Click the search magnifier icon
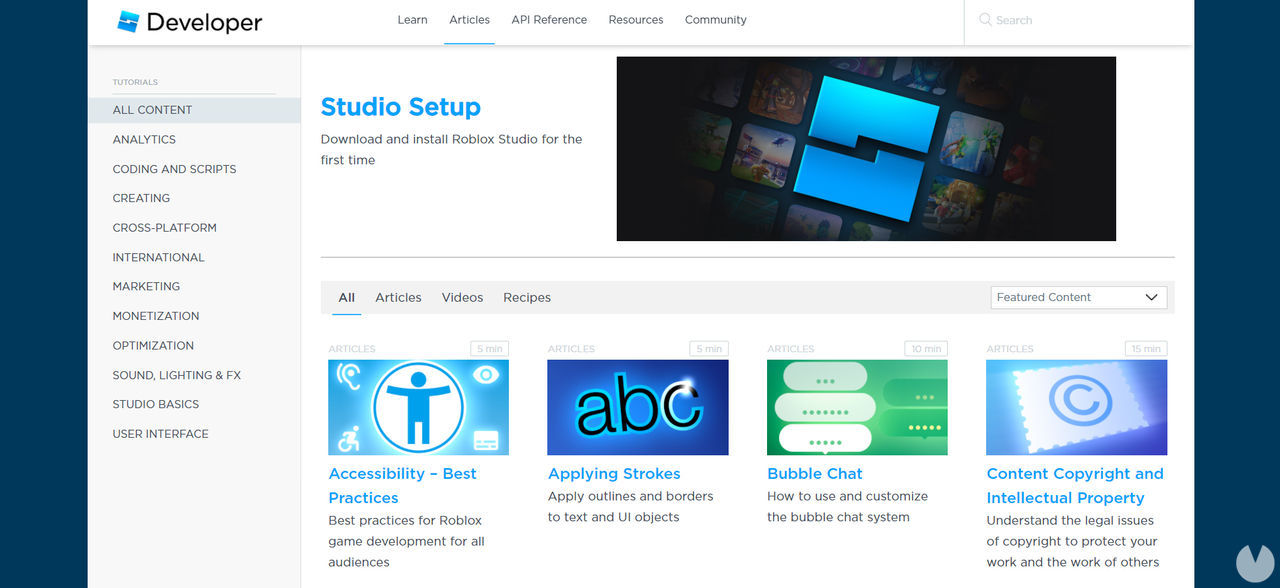Screen dimensions: 1280x588 pos(985,20)
